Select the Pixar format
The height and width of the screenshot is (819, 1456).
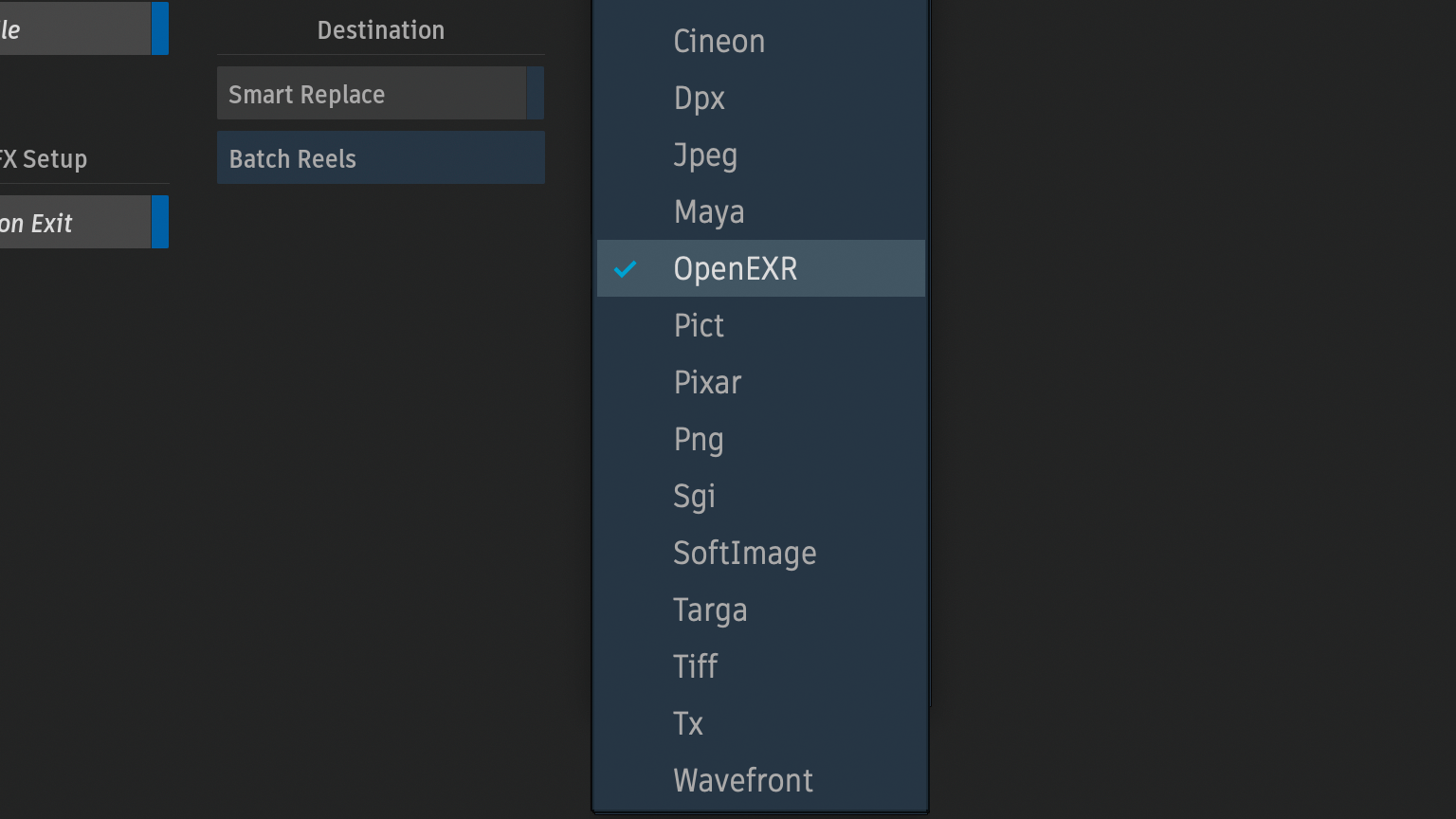[x=707, y=383]
